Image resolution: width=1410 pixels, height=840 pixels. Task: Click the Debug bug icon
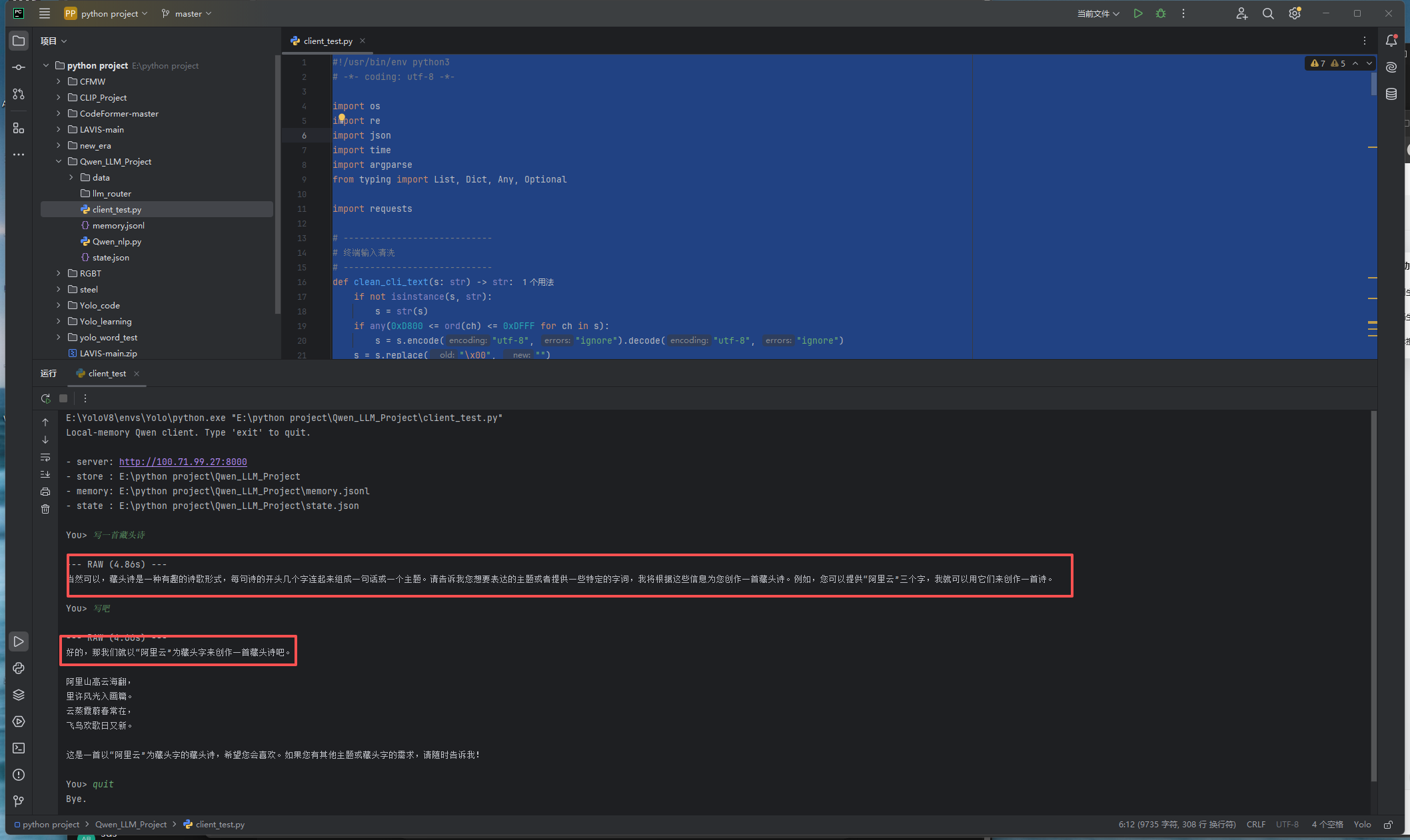coord(1161,13)
